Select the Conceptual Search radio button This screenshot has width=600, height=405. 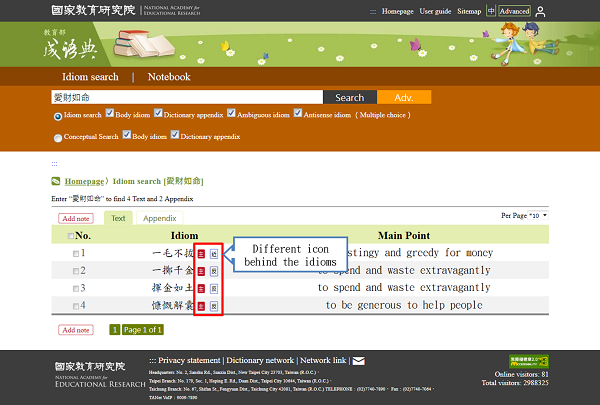57,137
